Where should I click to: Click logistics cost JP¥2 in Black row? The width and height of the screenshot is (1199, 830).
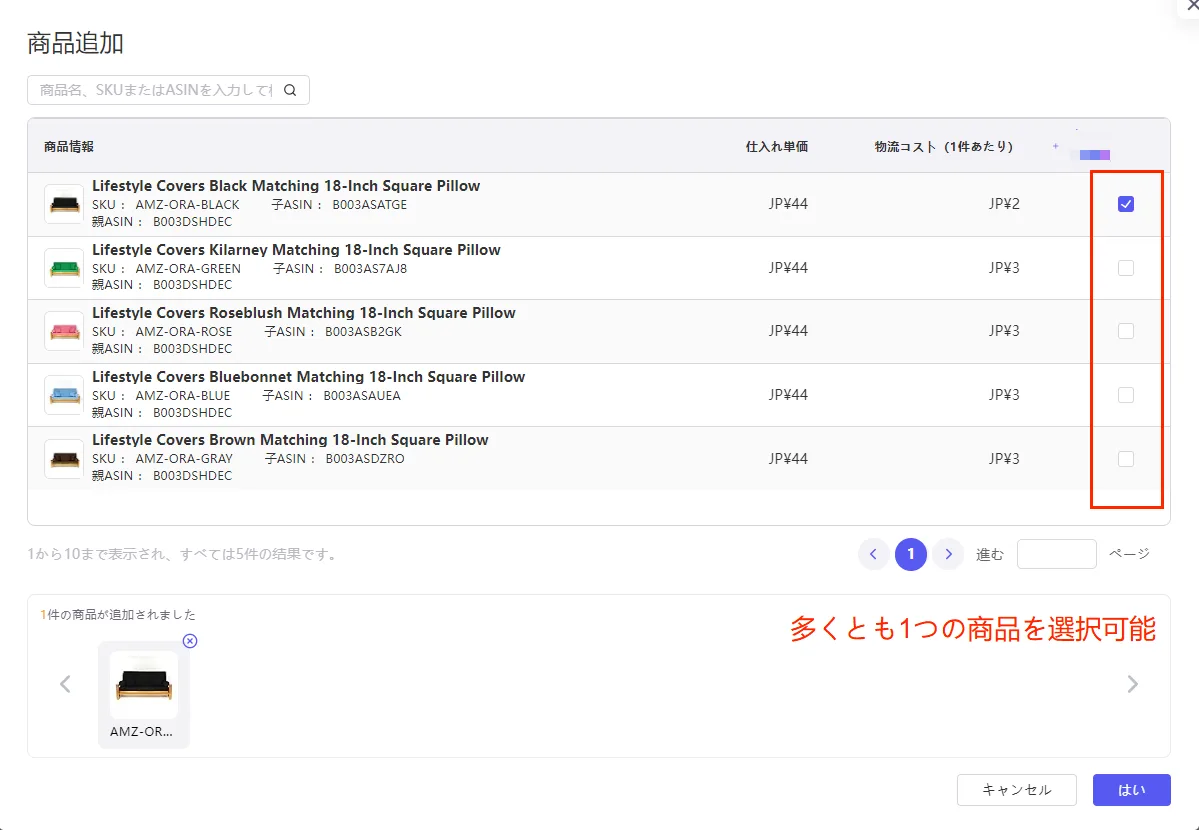click(x=1004, y=204)
